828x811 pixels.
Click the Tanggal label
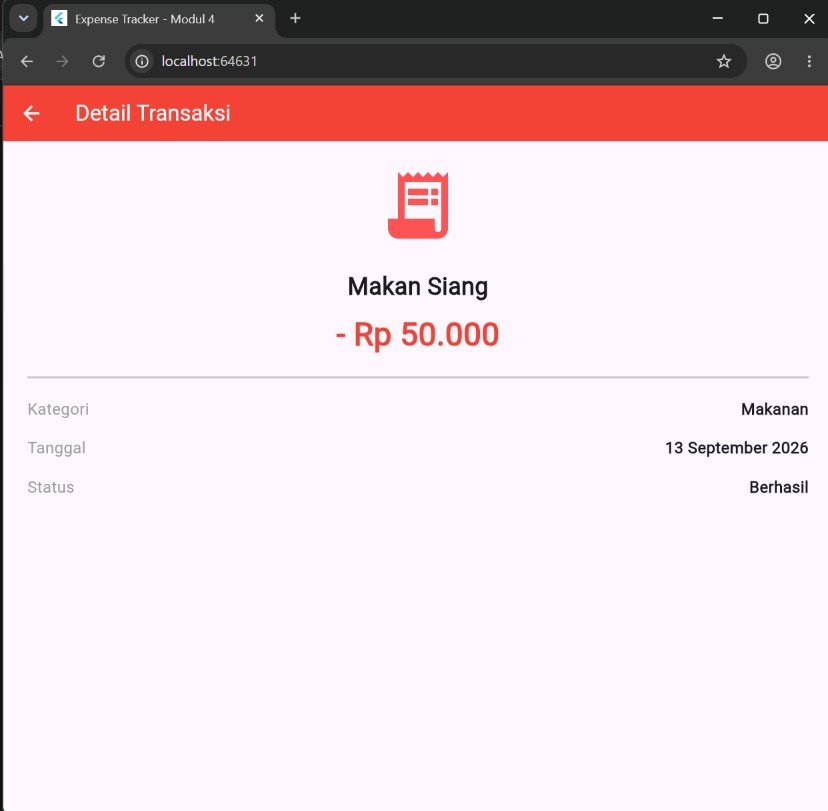[57, 448]
